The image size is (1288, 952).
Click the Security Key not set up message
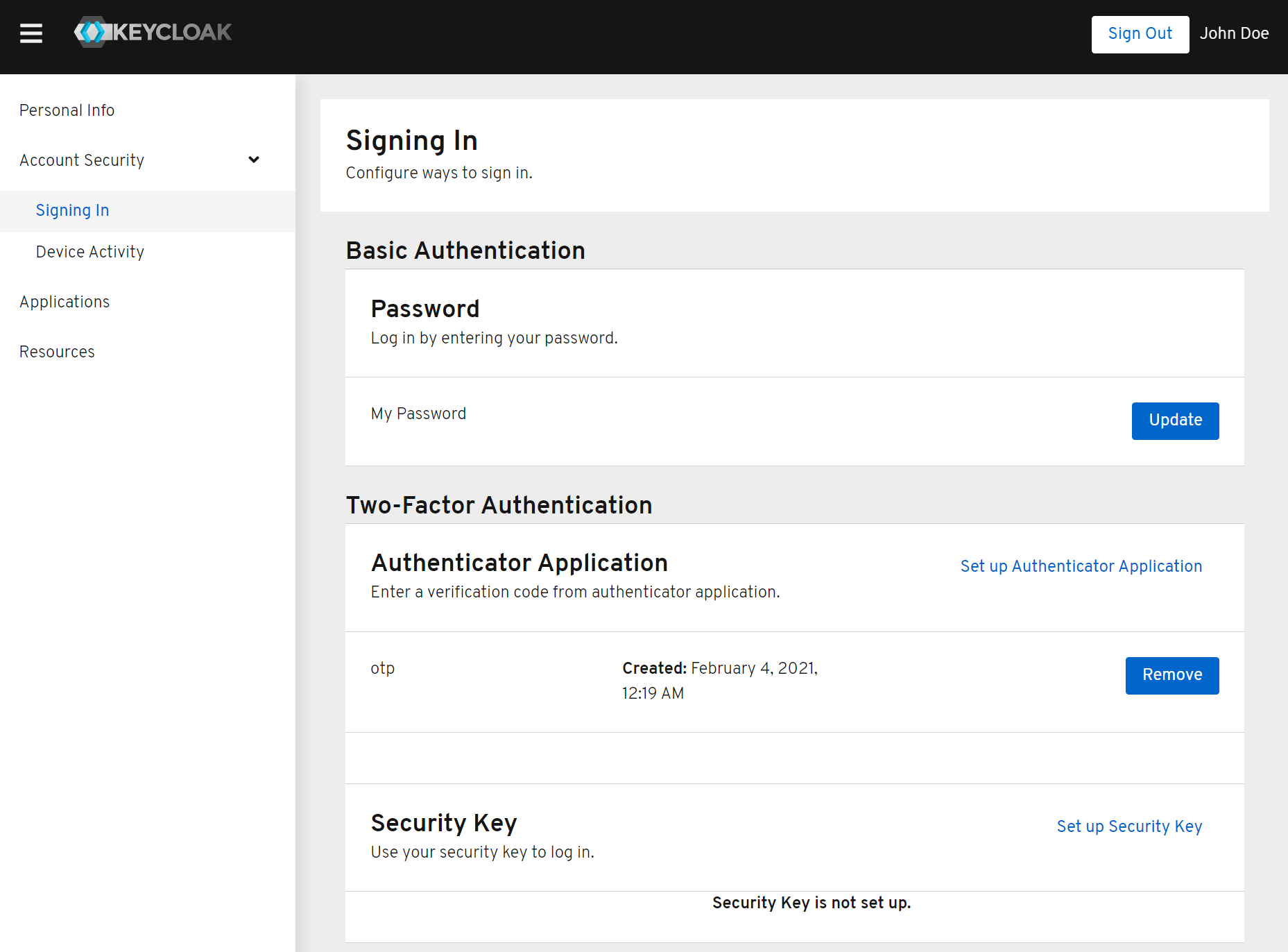pyautogui.click(x=811, y=903)
